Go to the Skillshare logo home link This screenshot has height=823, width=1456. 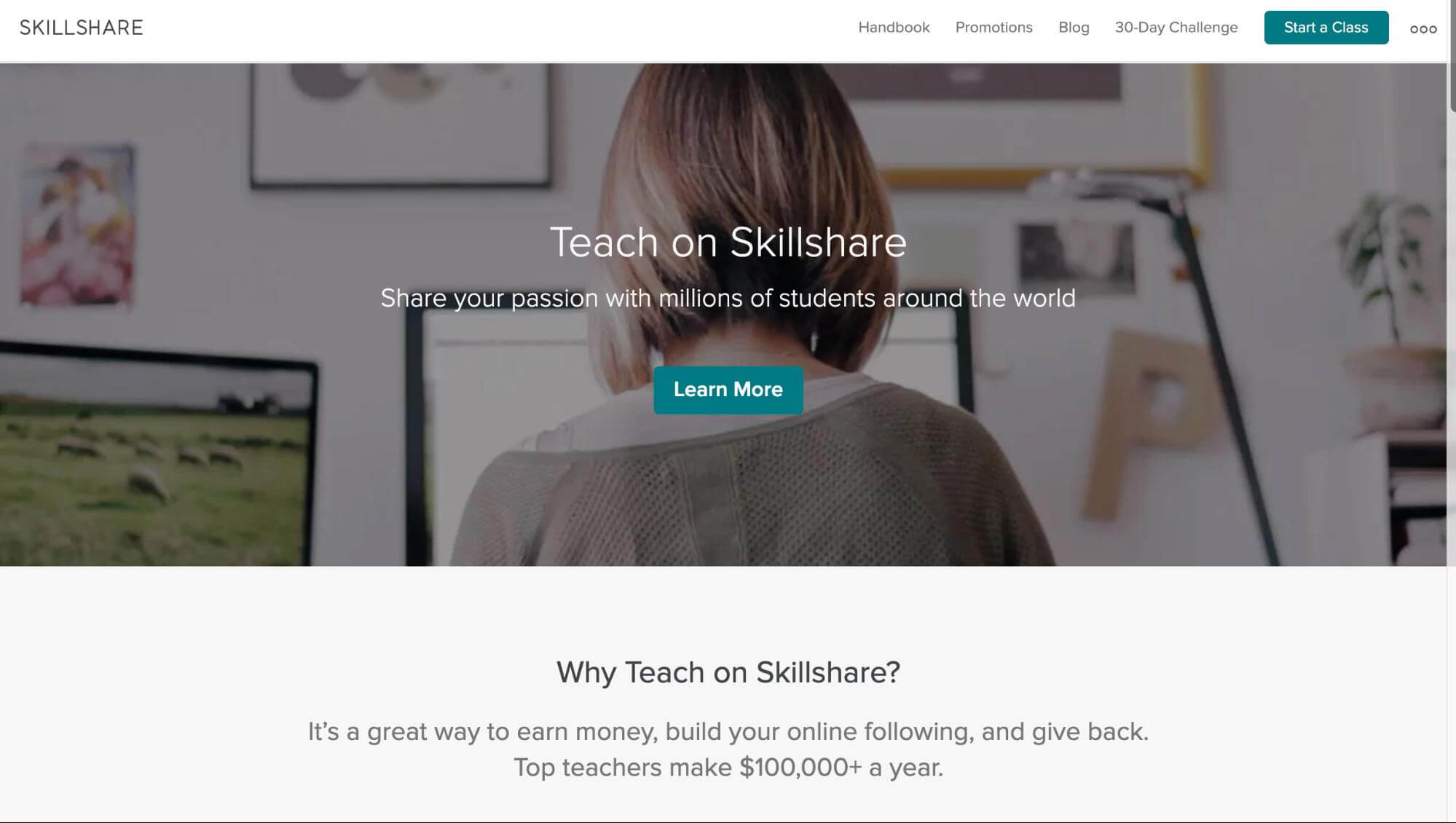click(x=82, y=28)
